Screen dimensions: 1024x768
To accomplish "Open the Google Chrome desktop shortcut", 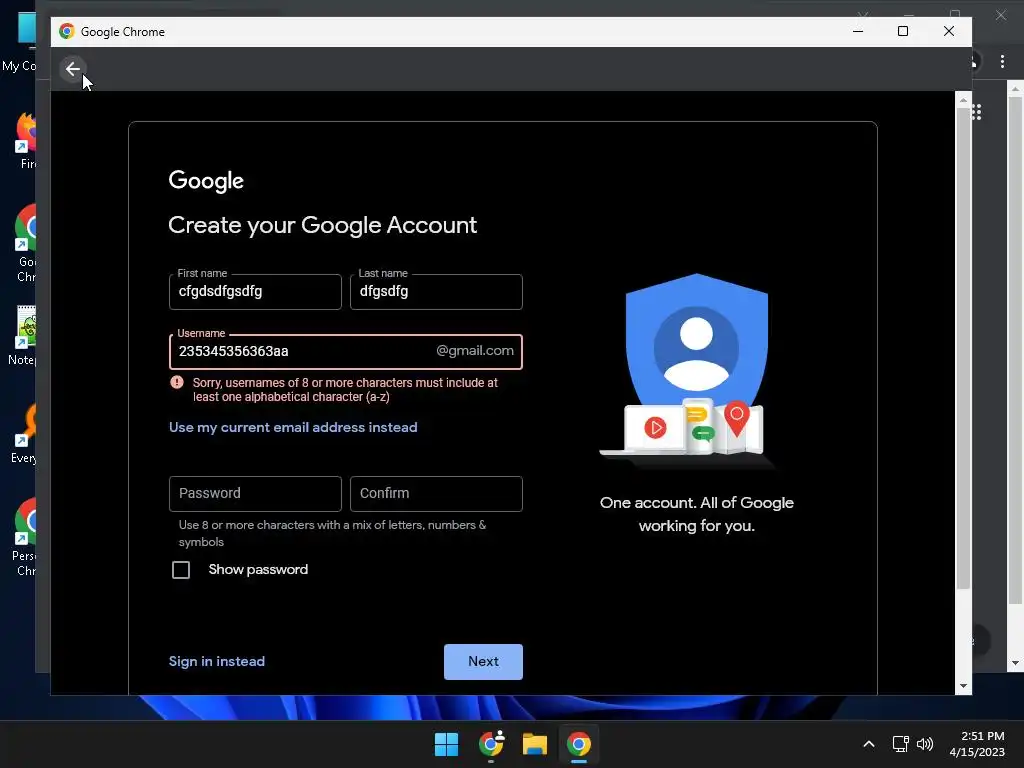I will pyautogui.click(x=27, y=243).
